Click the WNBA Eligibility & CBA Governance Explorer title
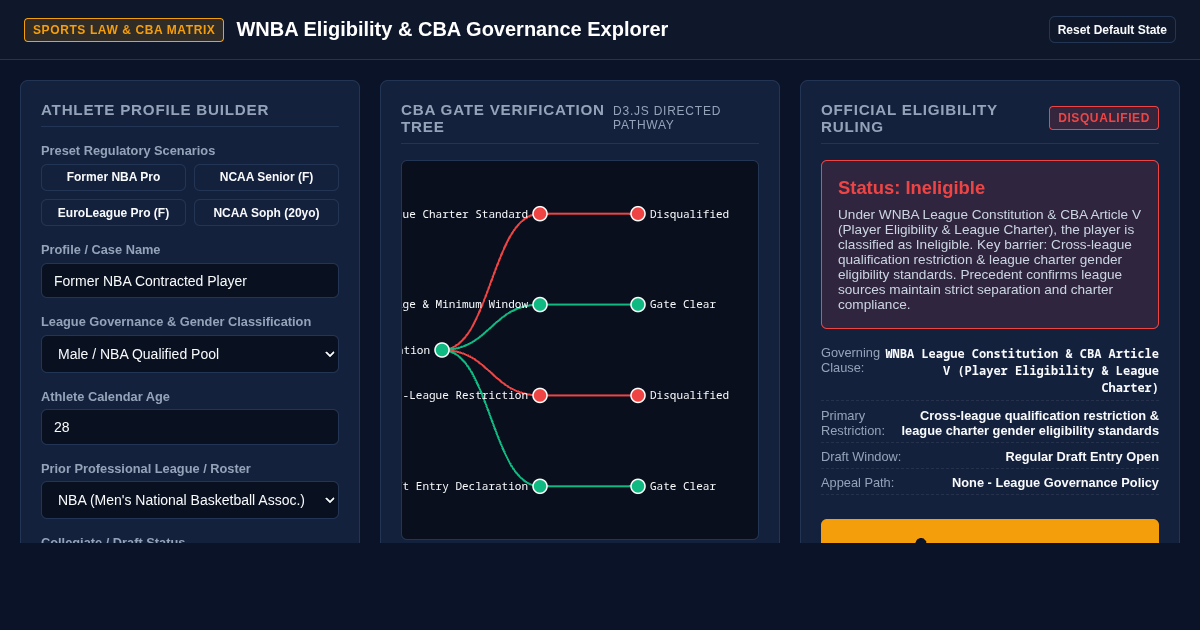The image size is (1200, 630). coord(452,30)
